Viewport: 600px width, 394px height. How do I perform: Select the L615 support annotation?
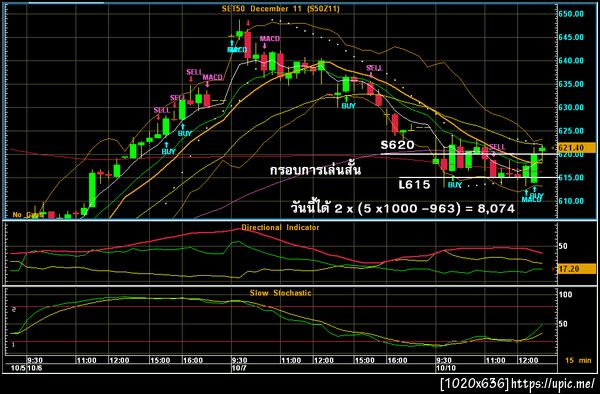point(414,185)
